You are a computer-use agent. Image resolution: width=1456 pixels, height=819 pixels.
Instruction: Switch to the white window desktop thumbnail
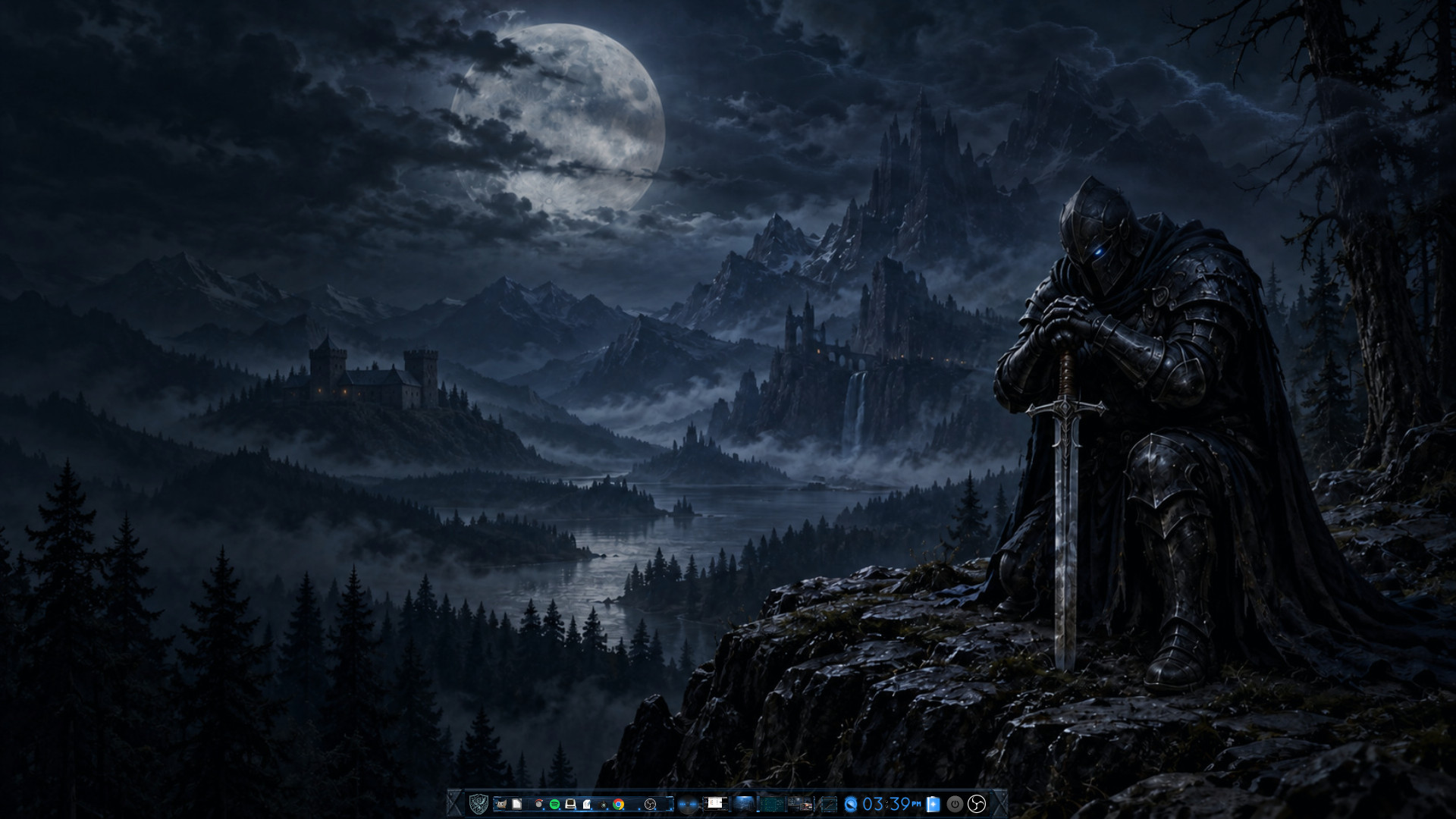coord(716,804)
